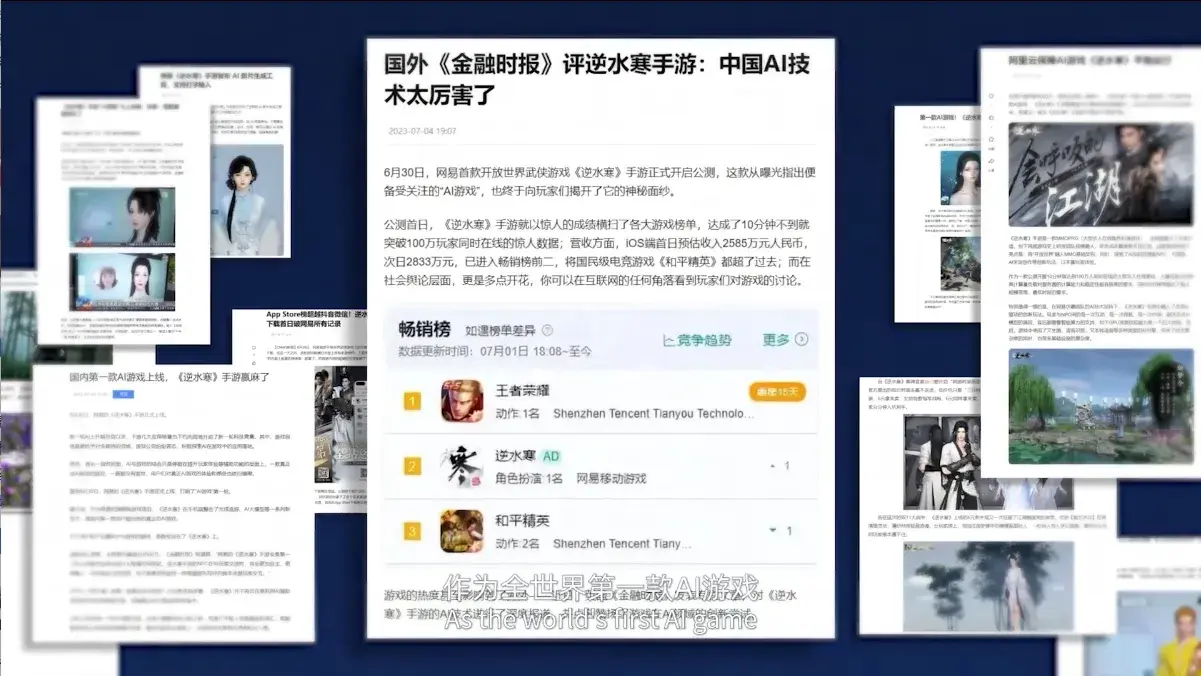Open the willow tree landscape image in 阿里云 article
This screenshot has height=676, width=1201.
(1100, 406)
